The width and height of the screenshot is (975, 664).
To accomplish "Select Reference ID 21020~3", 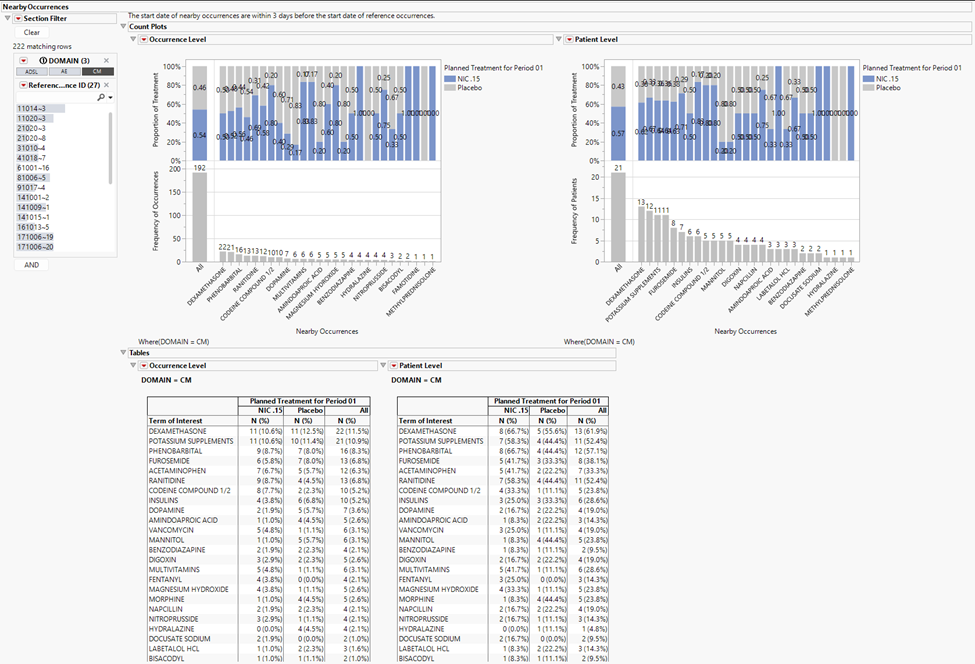I will (x=31, y=128).
